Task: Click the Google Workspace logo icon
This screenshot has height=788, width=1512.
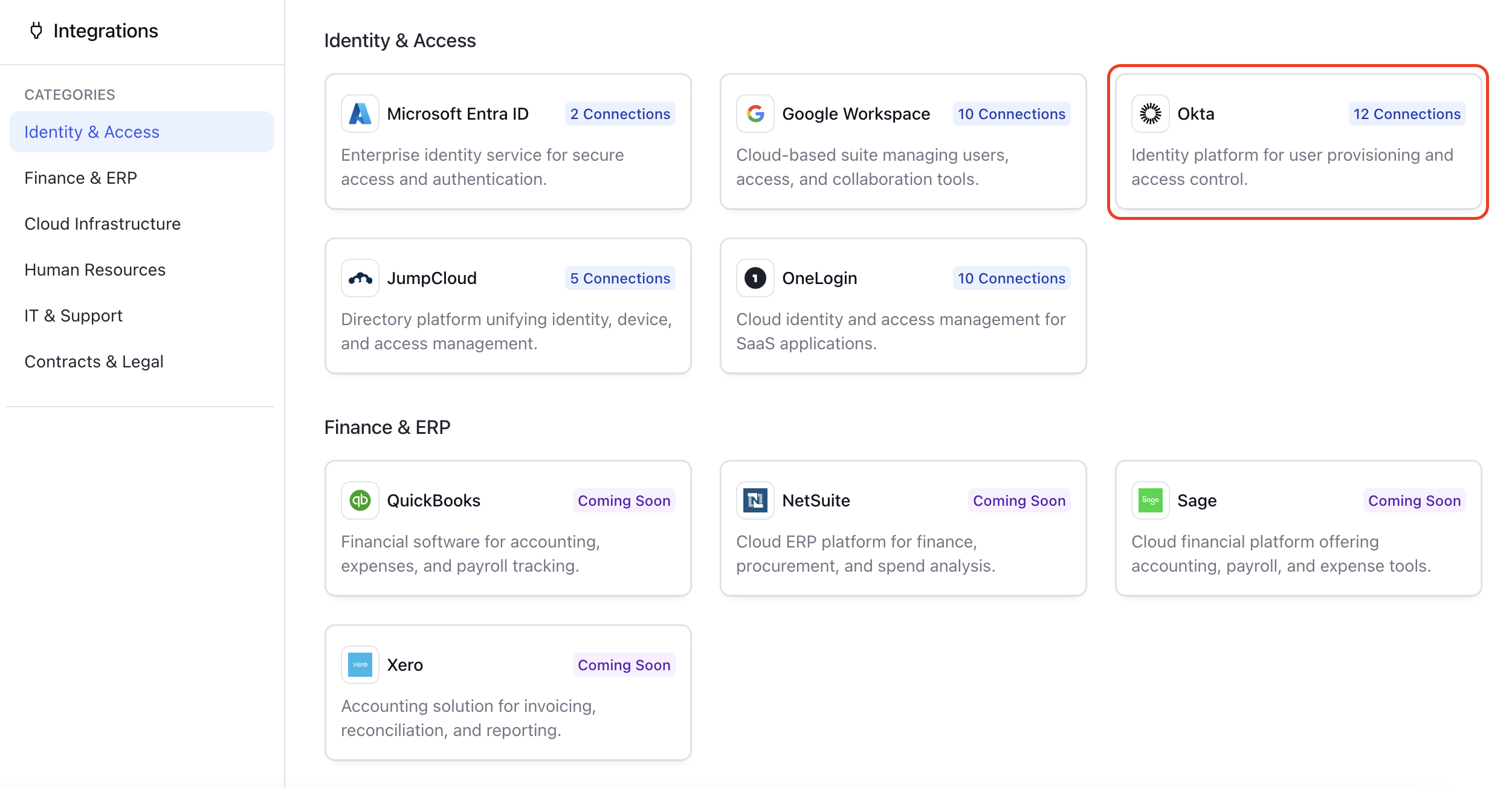Action: coord(755,114)
